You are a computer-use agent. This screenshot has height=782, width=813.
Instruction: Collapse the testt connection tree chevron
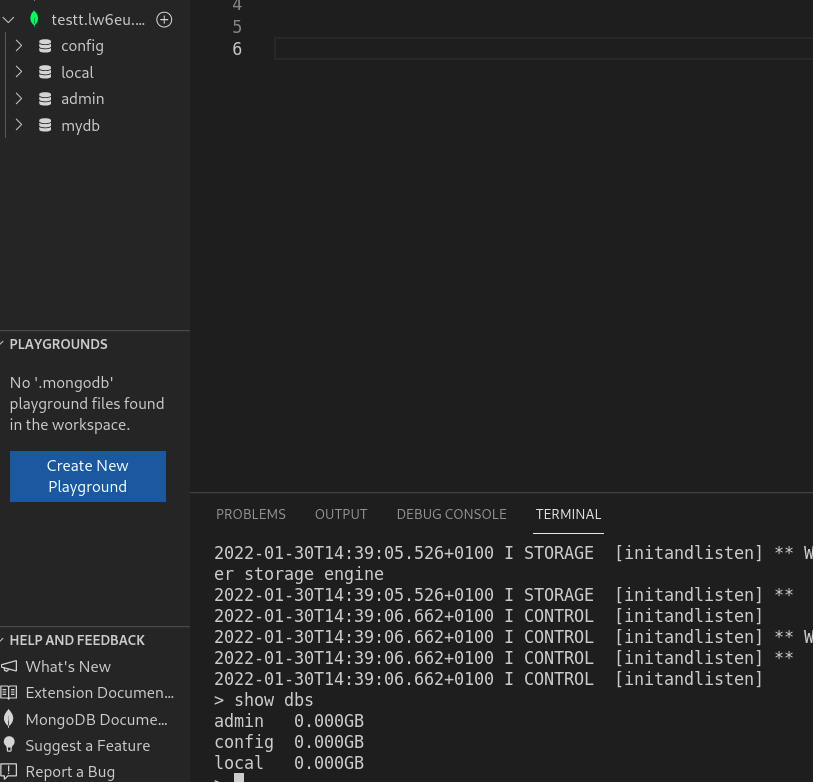[9, 19]
